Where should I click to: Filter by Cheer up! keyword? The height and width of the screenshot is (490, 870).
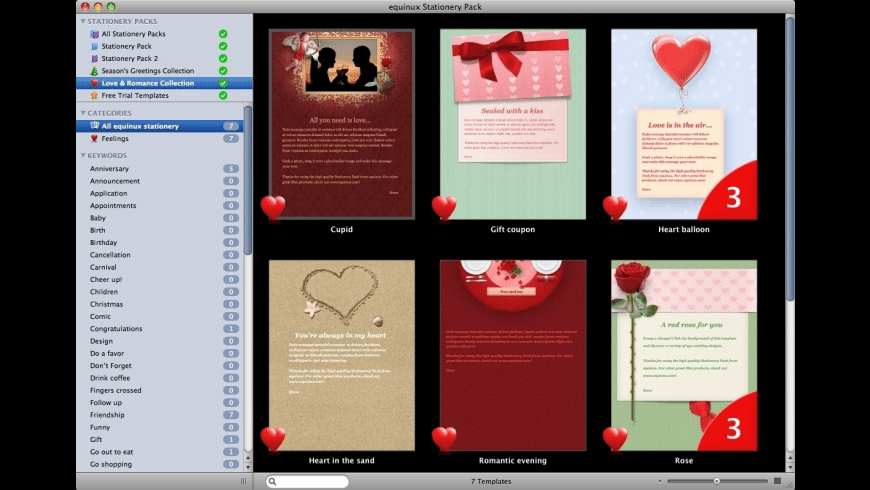click(160, 279)
